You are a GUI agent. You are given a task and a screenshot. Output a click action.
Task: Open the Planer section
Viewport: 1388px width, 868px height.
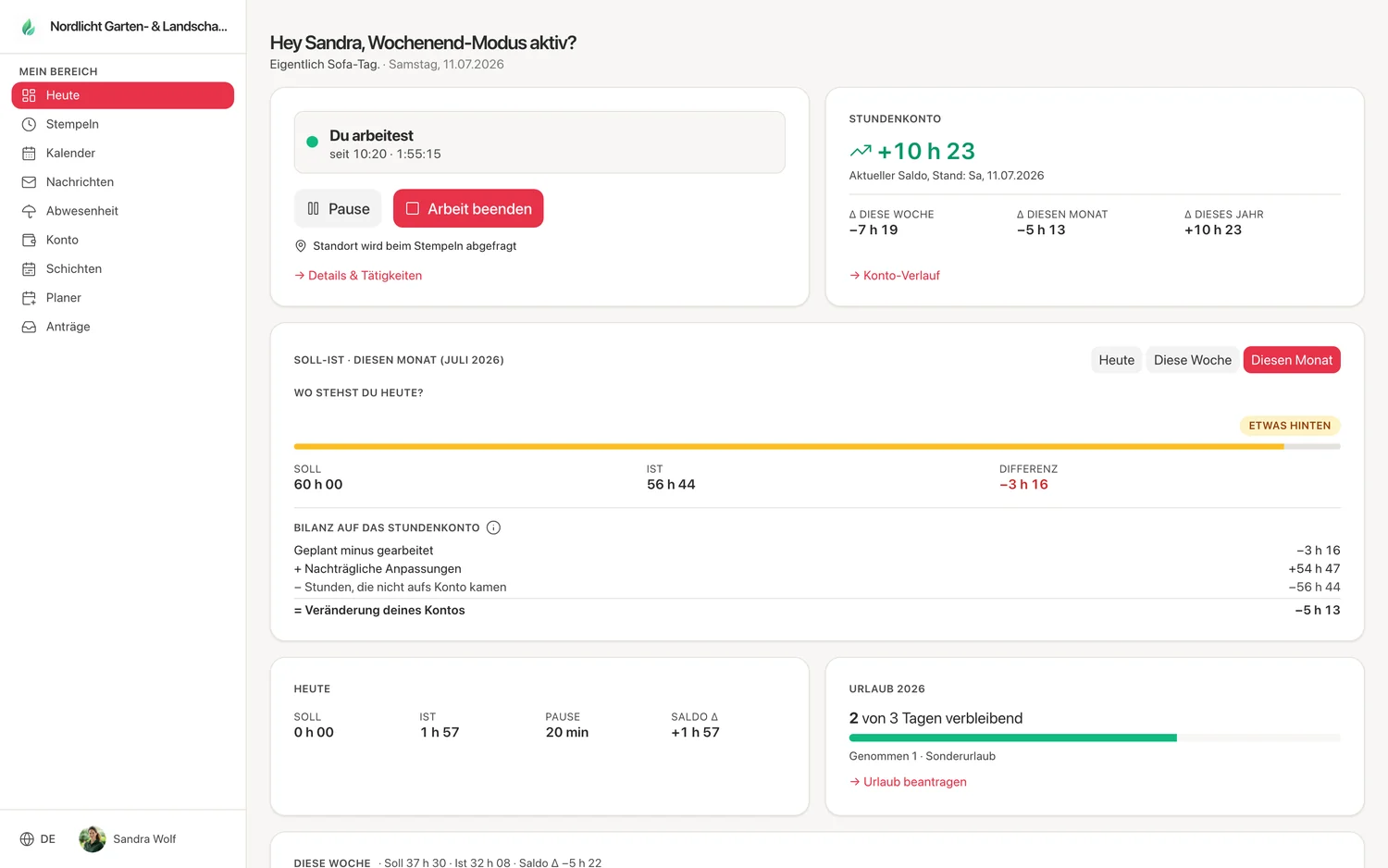coord(122,298)
